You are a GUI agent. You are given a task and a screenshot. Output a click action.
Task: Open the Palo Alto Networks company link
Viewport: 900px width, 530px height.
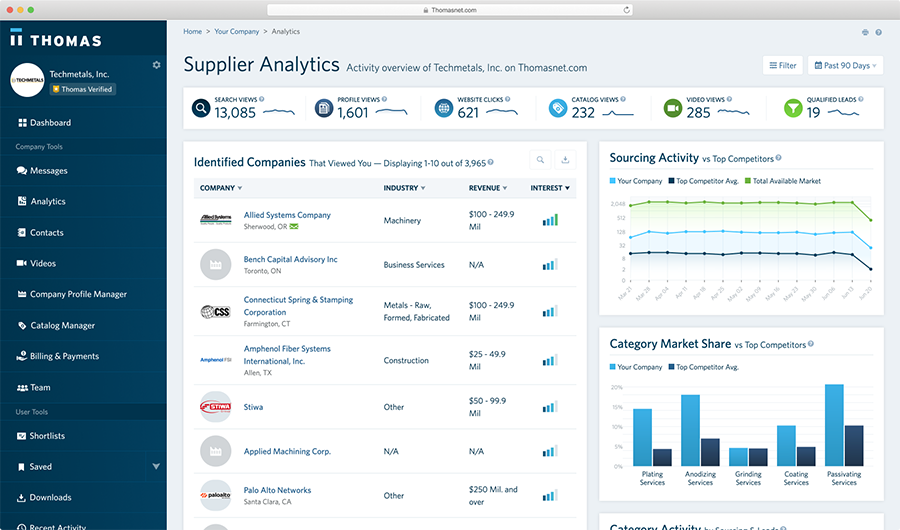click(277, 490)
